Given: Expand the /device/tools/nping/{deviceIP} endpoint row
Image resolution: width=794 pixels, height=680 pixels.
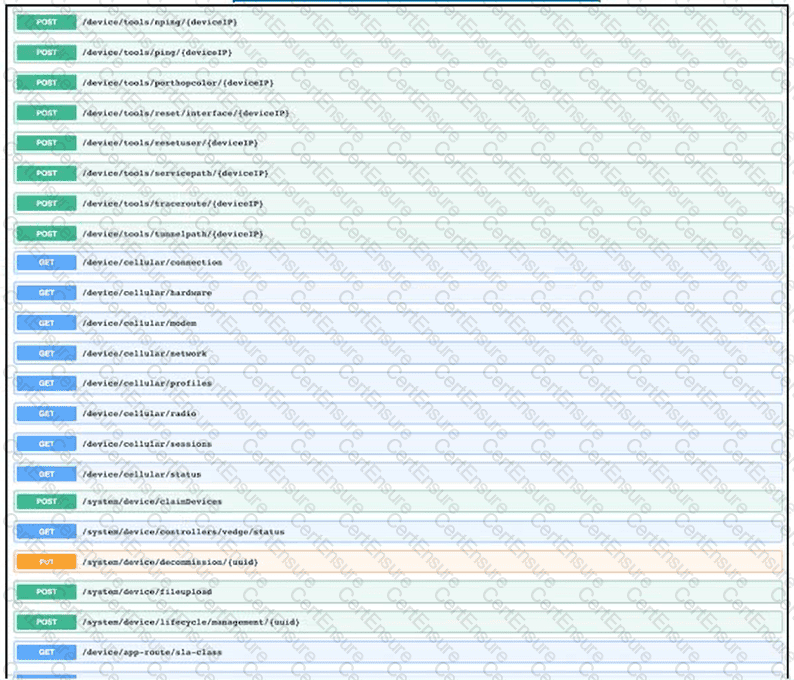Looking at the screenshot, I should (160, 22).
